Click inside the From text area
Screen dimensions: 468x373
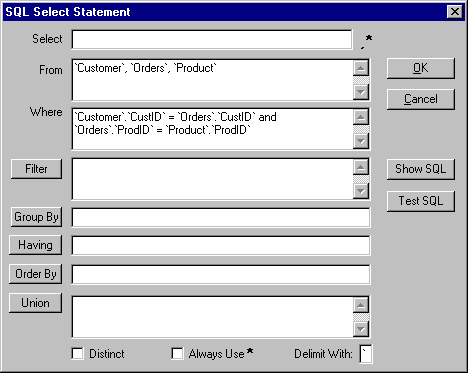pyautogui.click(x=213, y=80)
